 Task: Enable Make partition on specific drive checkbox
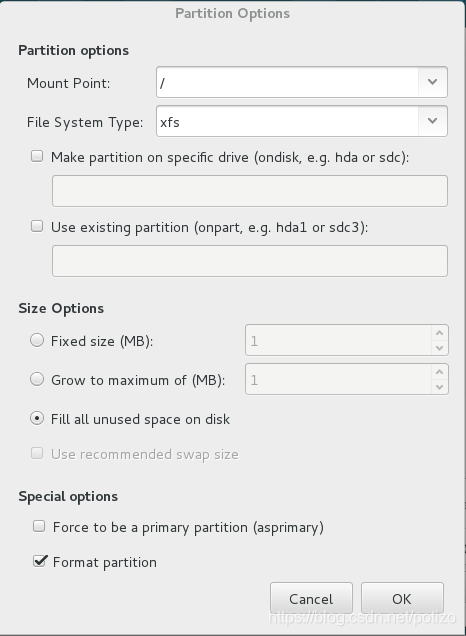[x=37, y=157]
